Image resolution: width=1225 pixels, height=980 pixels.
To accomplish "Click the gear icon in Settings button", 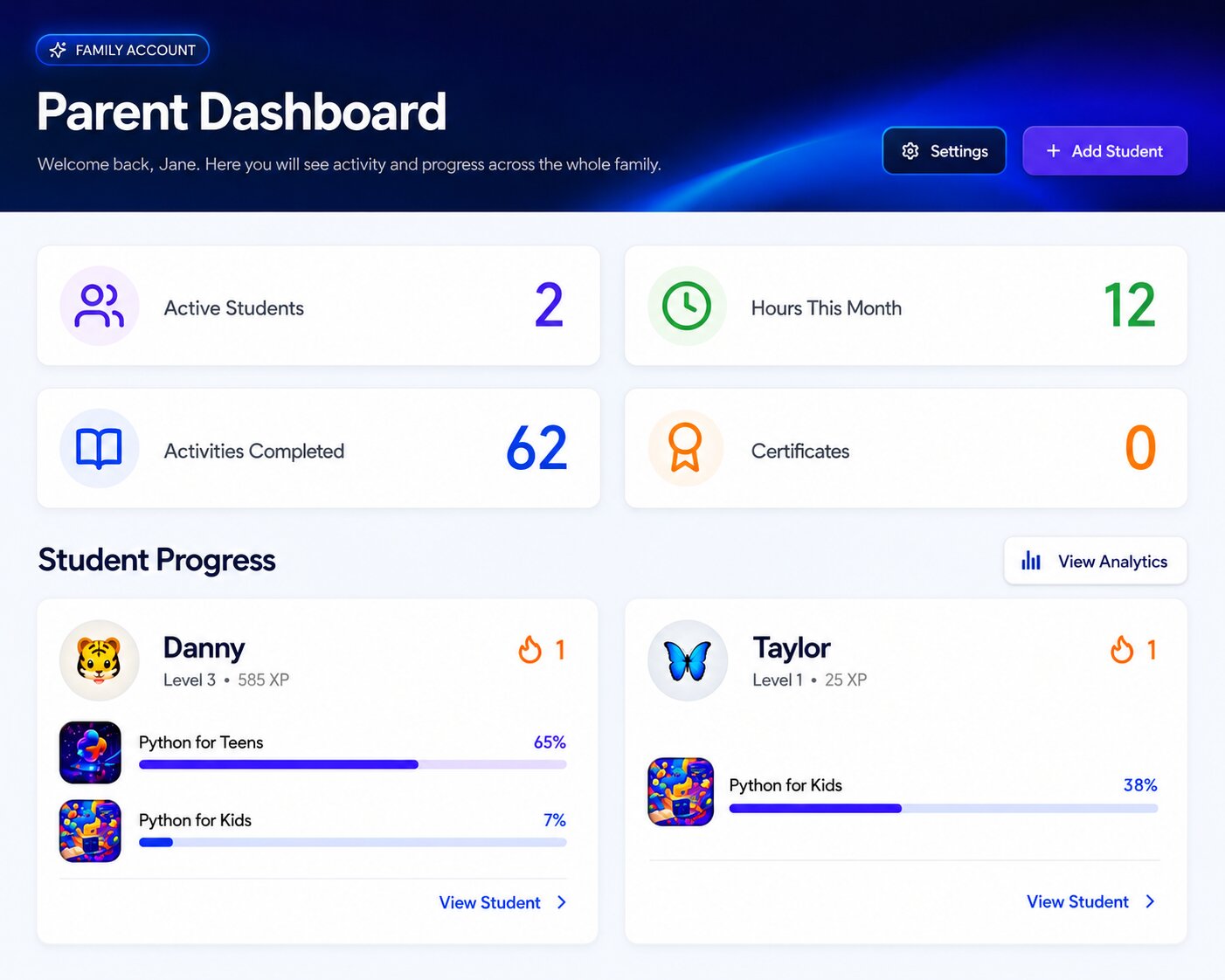I will (910, 151).
